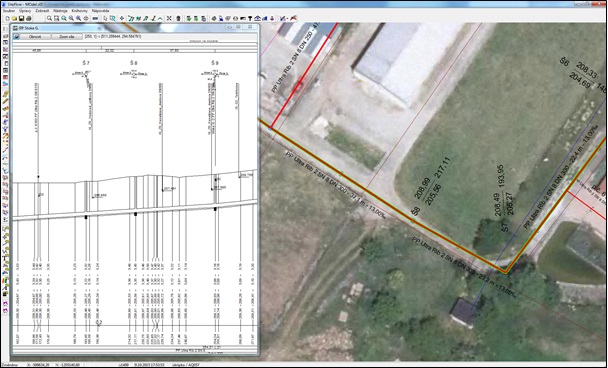Click the Obnovit button in profile window
608x368 pixels.
pos(35,36)
